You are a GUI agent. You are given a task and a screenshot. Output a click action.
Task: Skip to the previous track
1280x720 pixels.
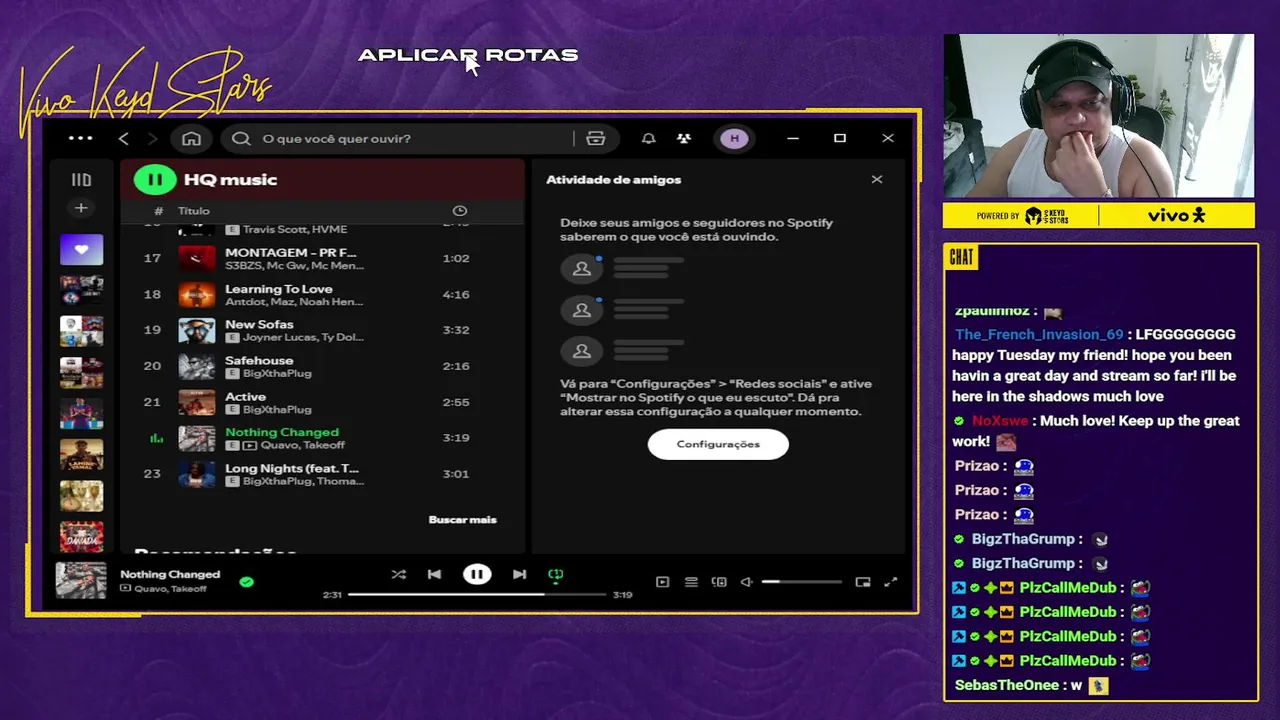[x=434, y=574]
